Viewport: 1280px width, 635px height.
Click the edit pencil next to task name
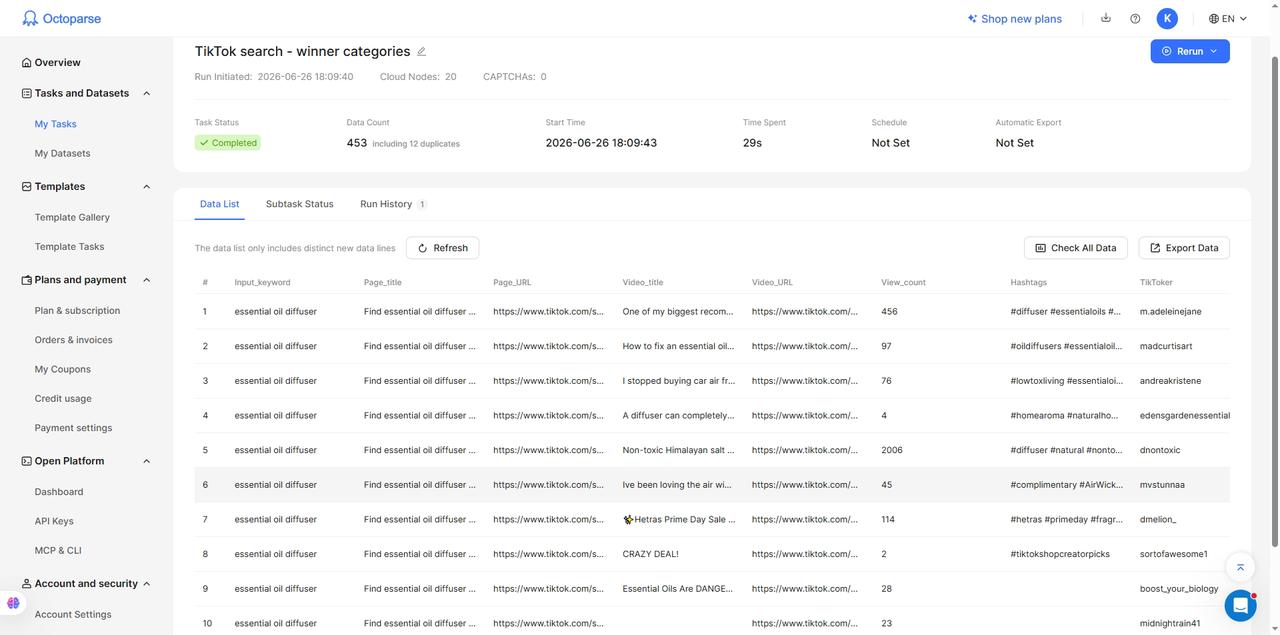421,51
